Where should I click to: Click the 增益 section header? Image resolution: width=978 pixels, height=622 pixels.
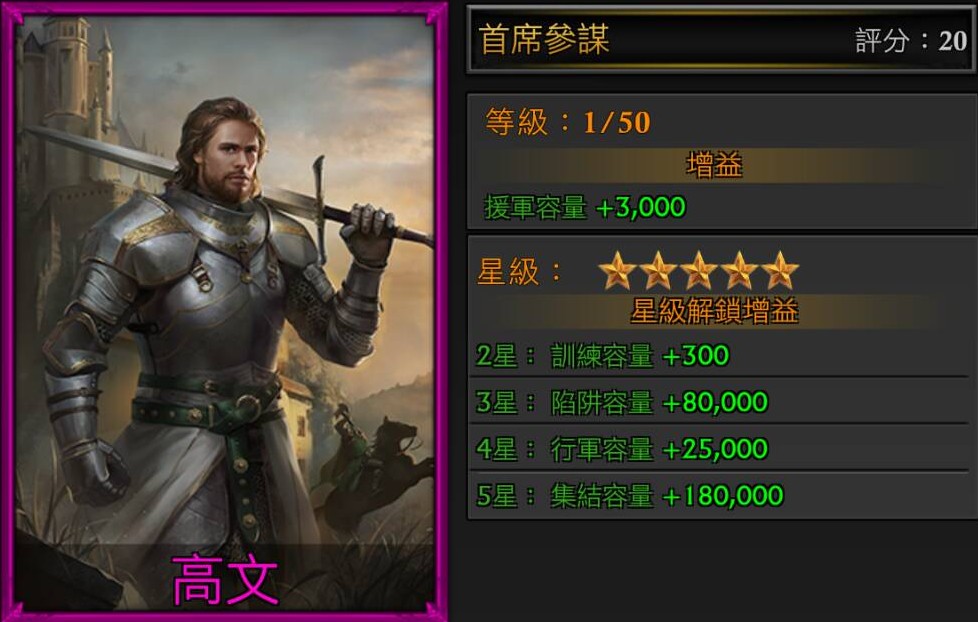click(714, 165)
